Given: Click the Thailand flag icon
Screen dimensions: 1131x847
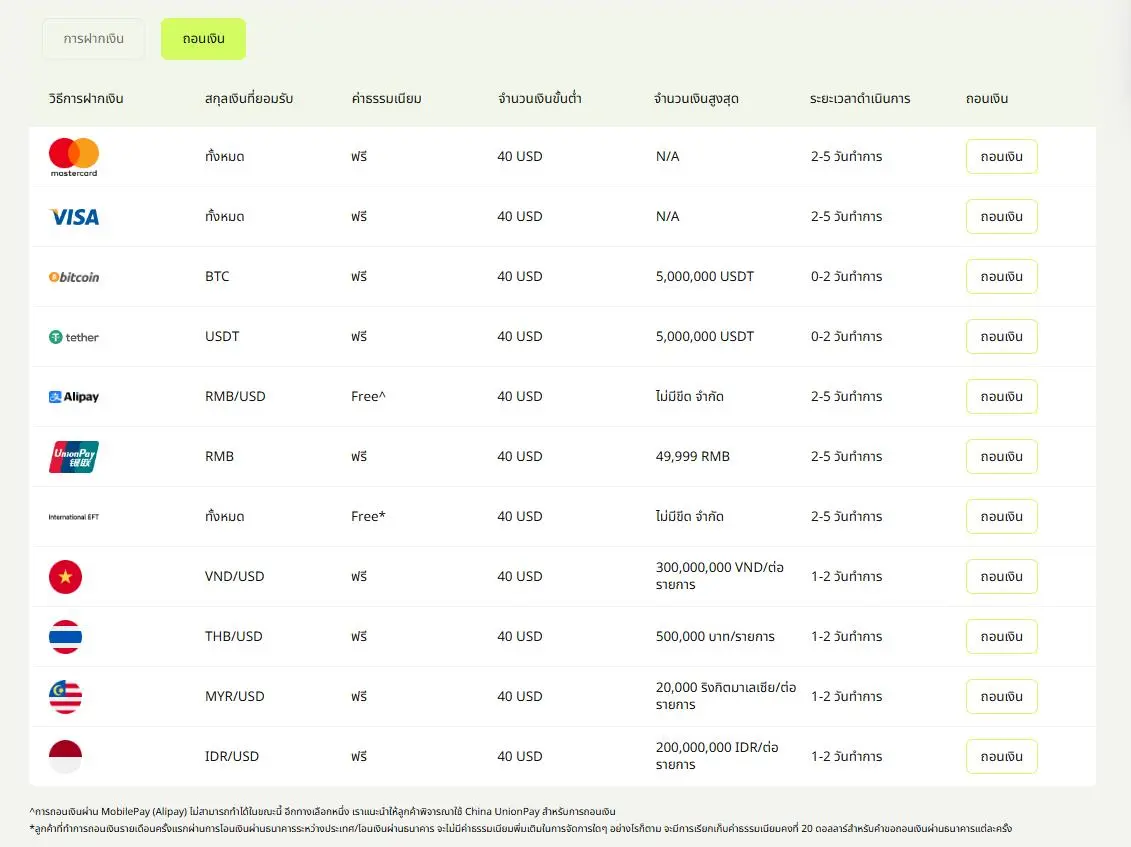Looking at the screenshot, I should [x=66, y=636].
